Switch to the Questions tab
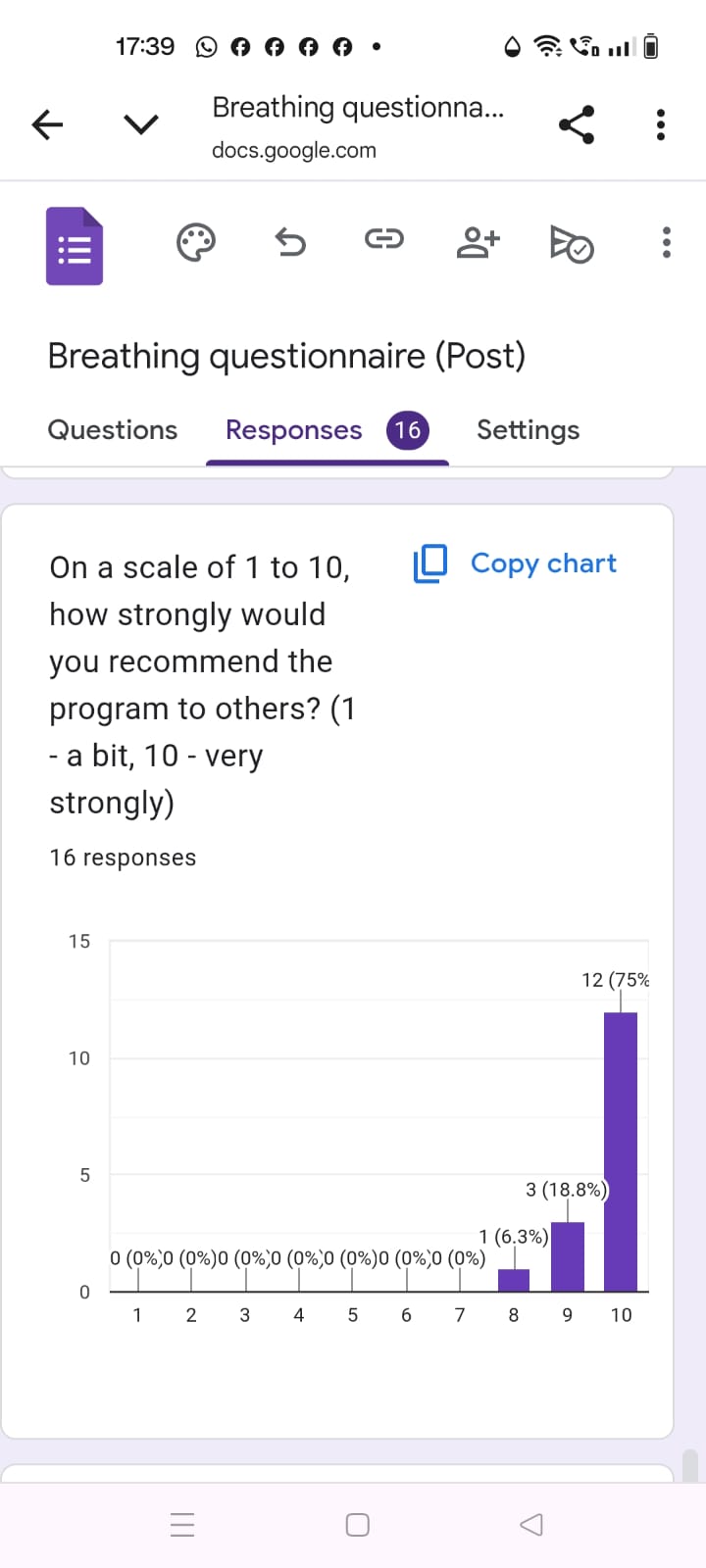Viewport: 706px width, 1568px height. (x=113, y=430)
